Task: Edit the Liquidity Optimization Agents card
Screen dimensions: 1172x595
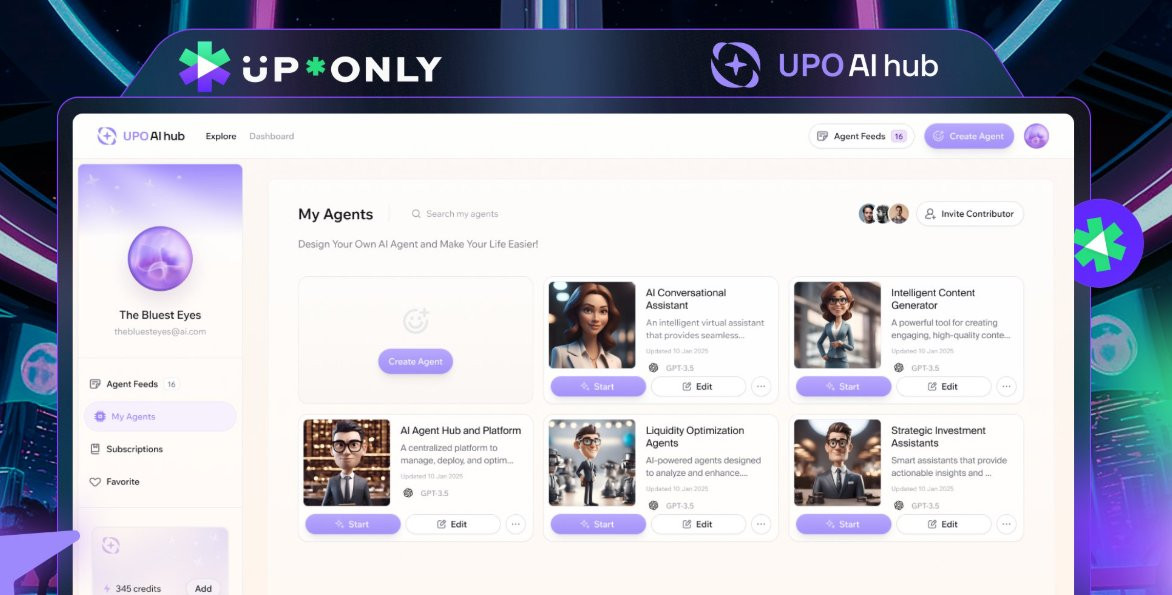Action: coord(698,524)
